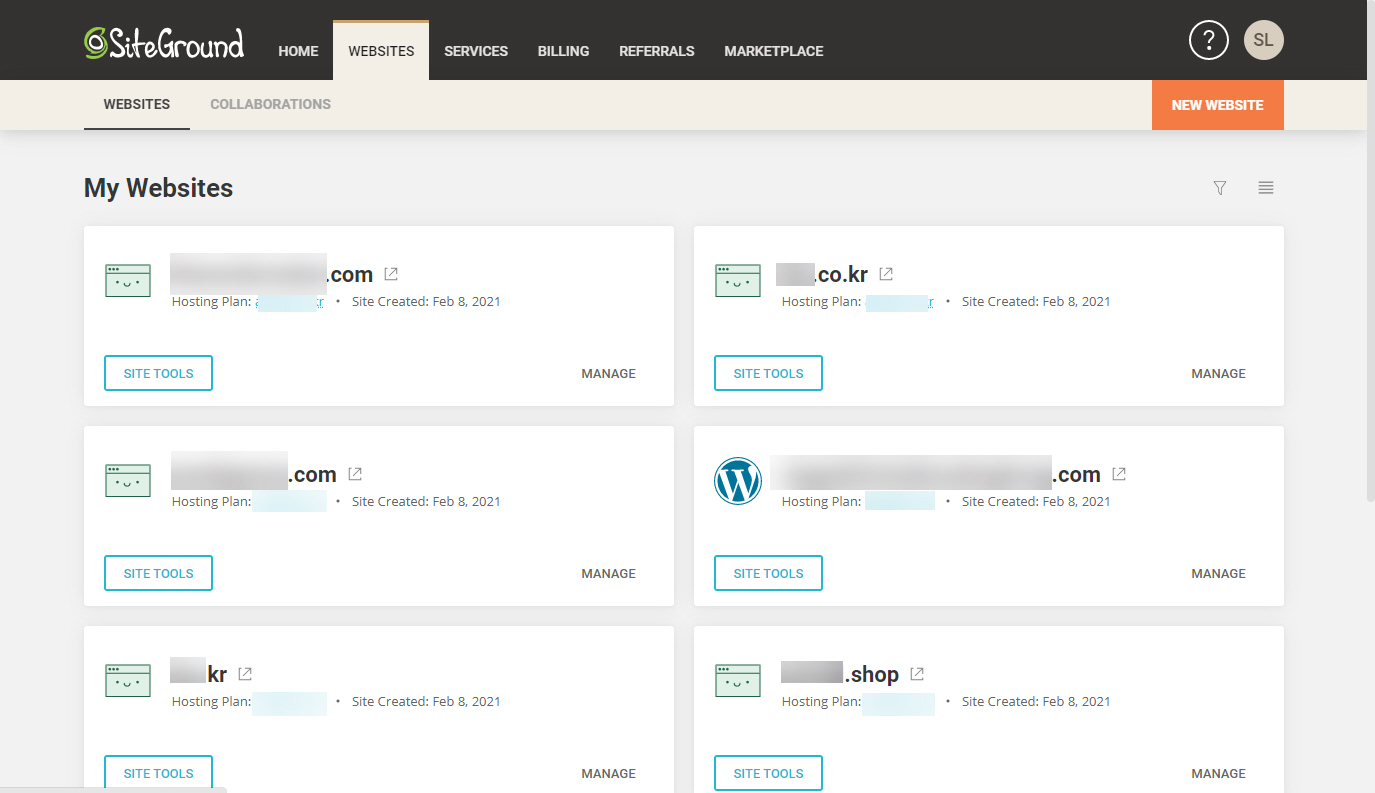
Task: Click MANAGE on the WordPress site card
Action: pyautogui.click(x=1218, y=574)
